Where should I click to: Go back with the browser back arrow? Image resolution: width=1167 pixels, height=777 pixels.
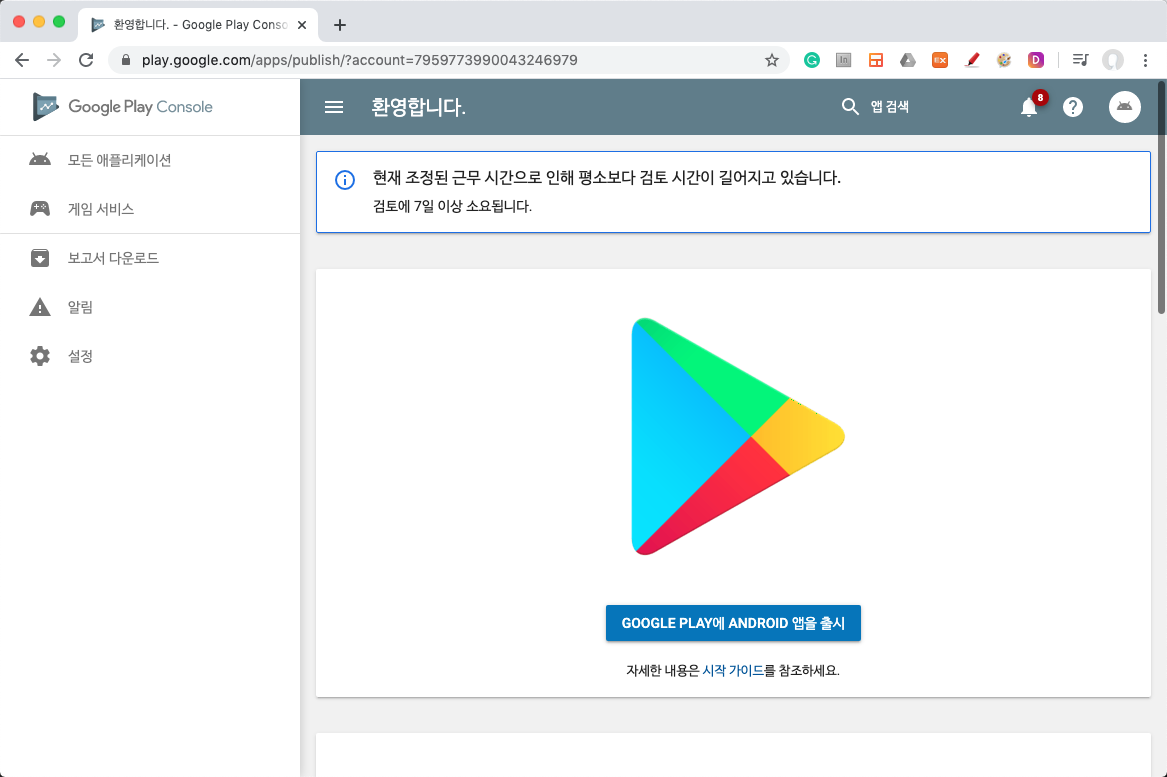coord(22,60)
